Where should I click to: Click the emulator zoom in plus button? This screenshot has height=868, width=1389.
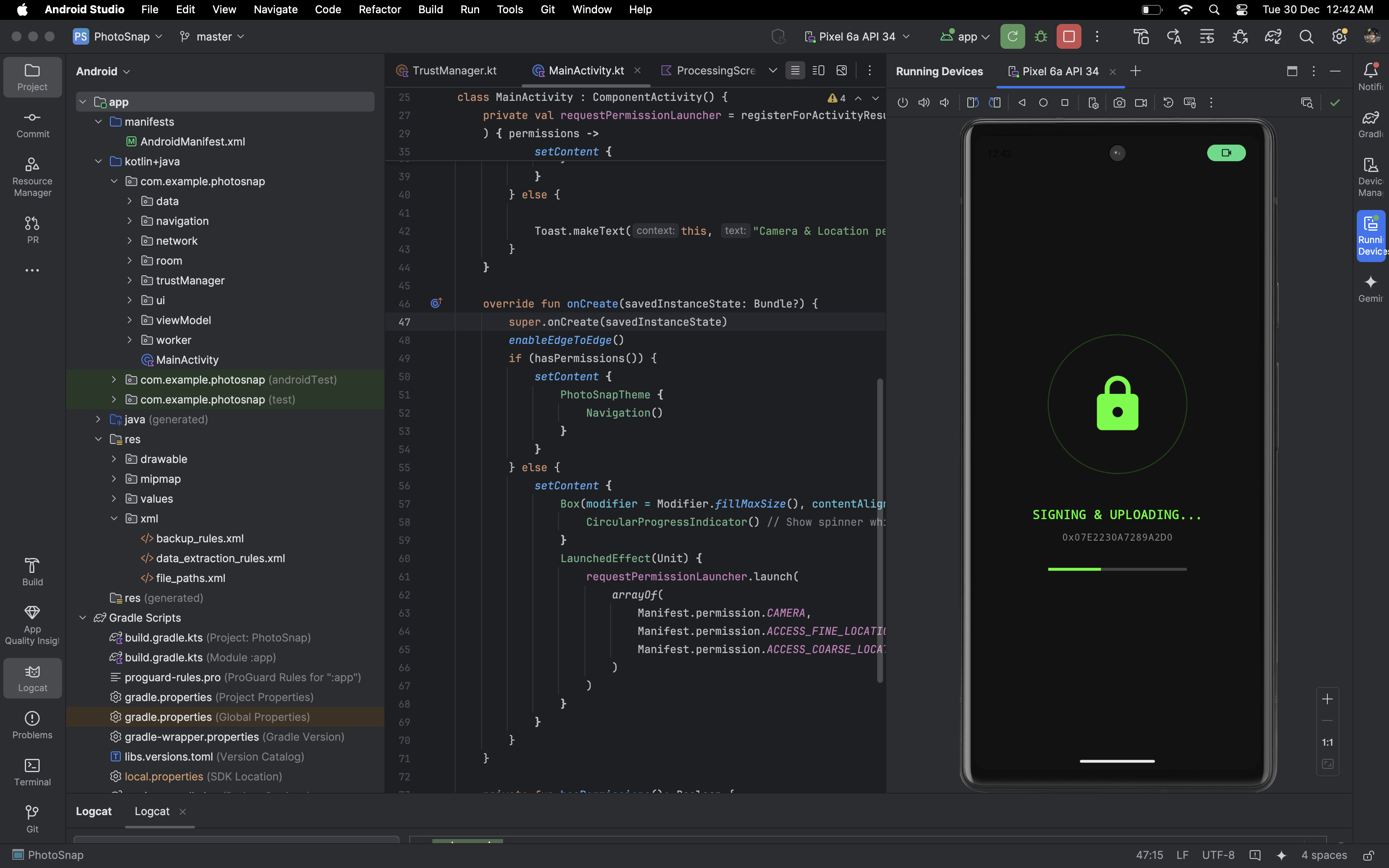(x=1327, y=699)
